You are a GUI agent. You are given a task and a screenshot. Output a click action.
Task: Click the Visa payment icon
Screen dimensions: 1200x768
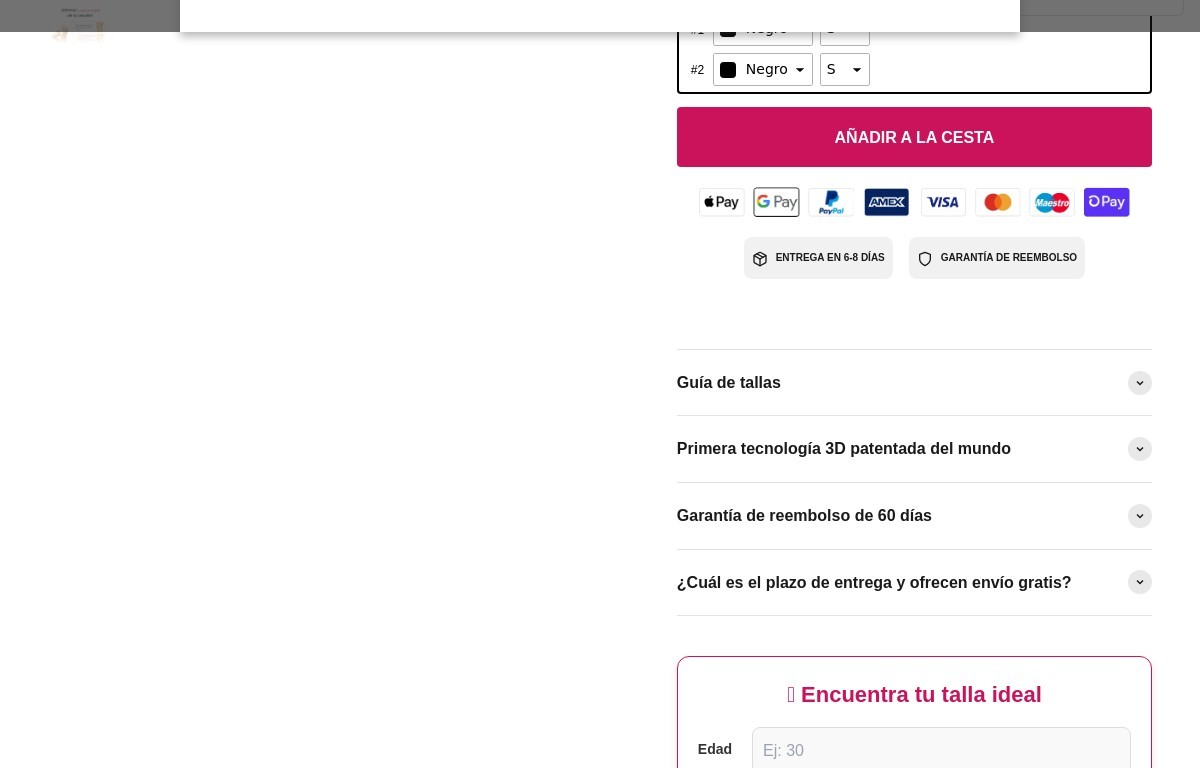[943, 202]
